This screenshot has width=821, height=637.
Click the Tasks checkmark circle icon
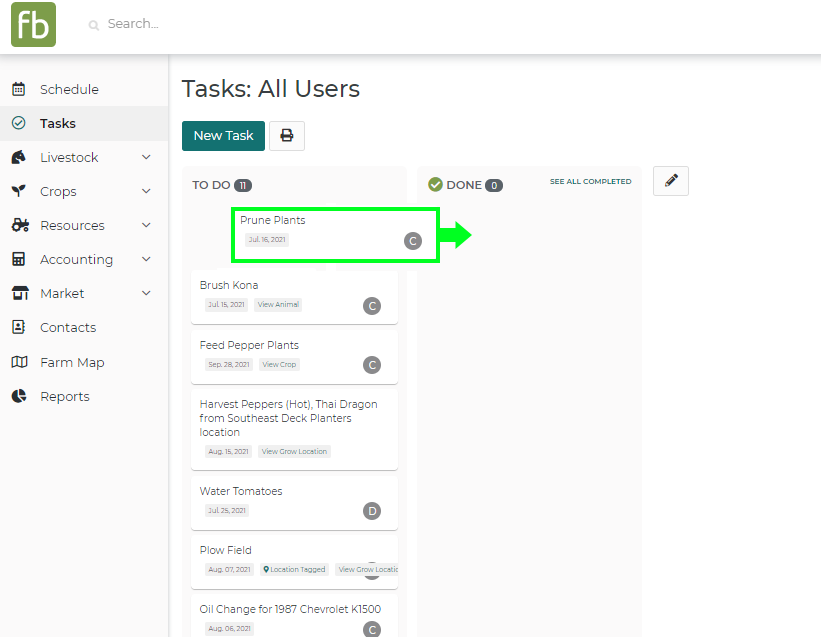19,123
